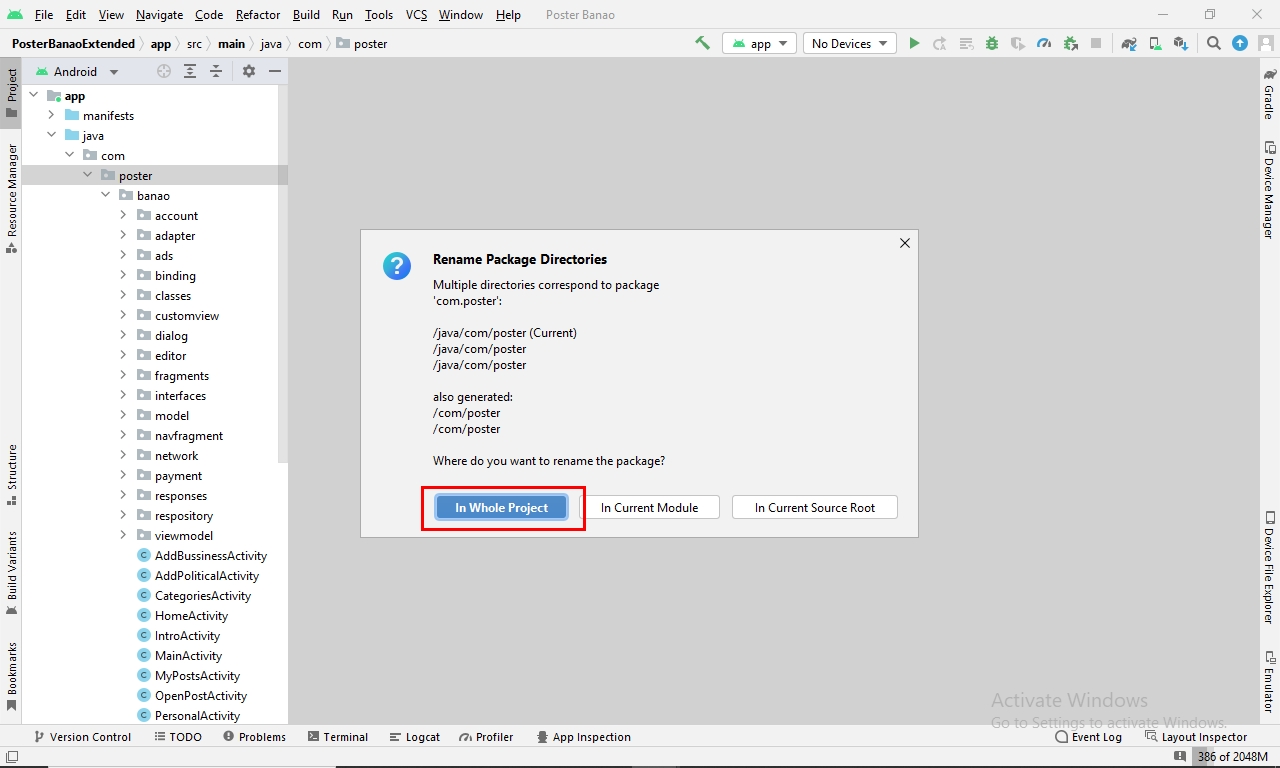This screenshot has width=1280, height=768.
Task: Expand the manifests folder
Action: (x=52, y=116)
